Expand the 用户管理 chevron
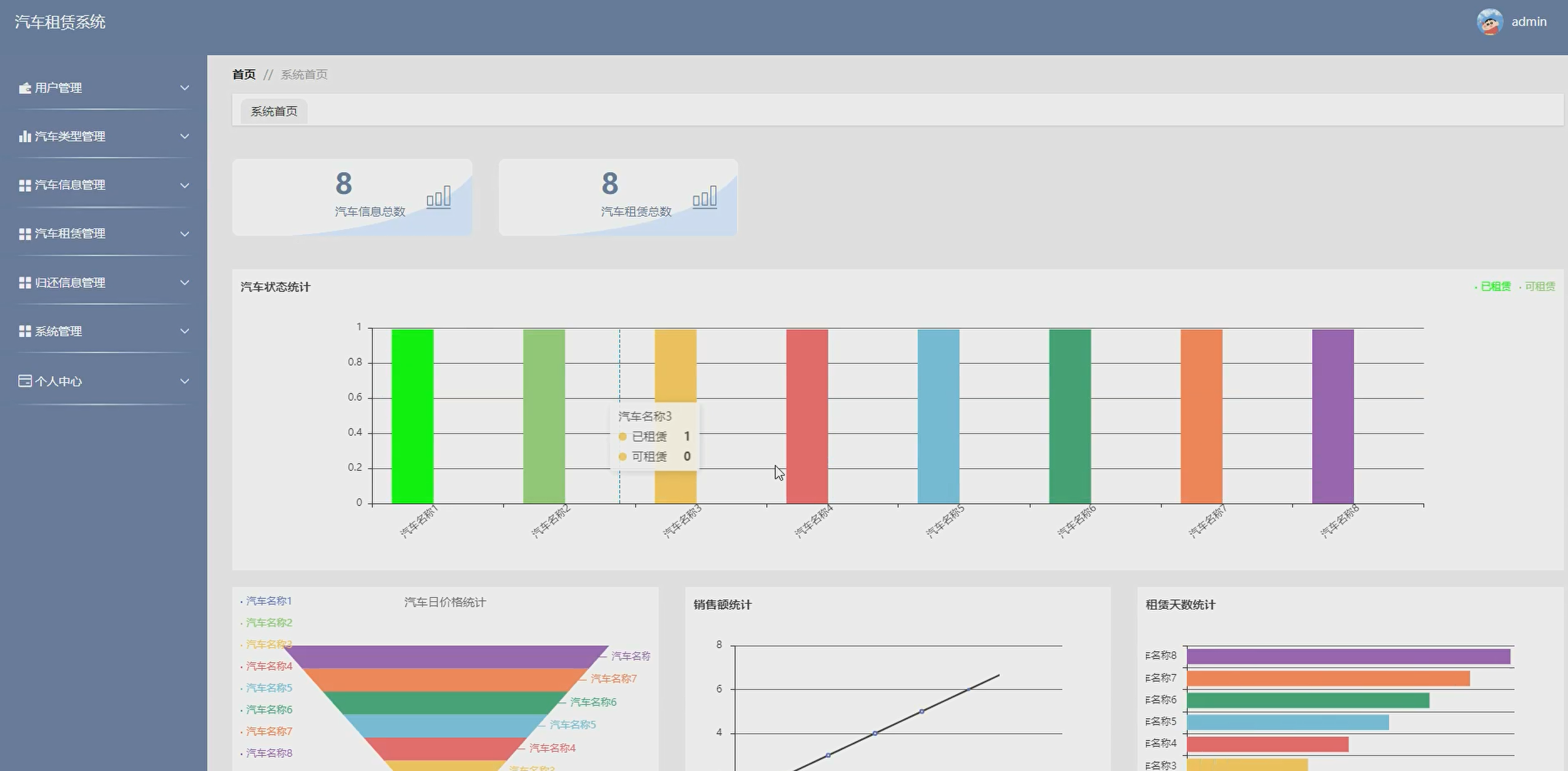Screen dimensions: 1568x771 184,88
